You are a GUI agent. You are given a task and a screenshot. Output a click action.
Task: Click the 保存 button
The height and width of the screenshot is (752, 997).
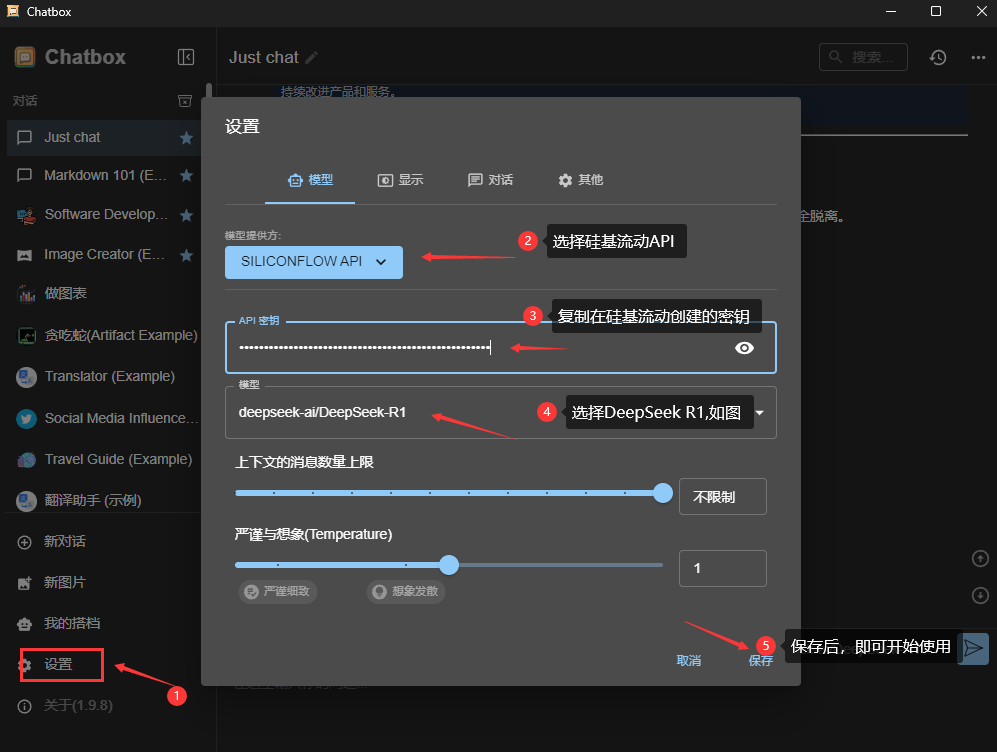click(760, 660)
